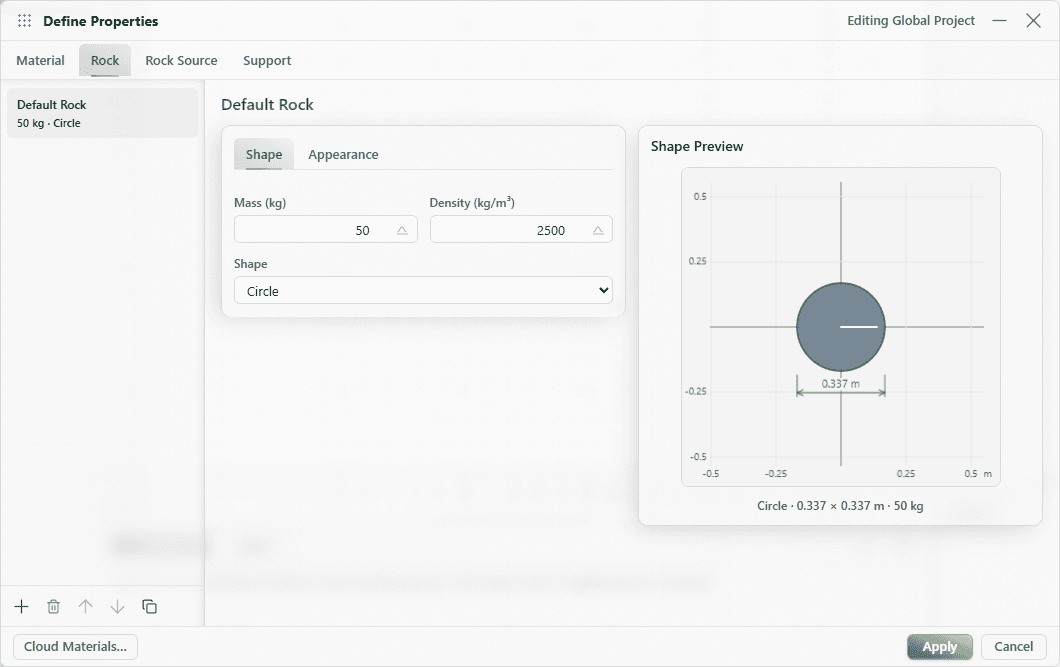Click the circle shape in preview
The image size is (1060, 667).
point(840,327)
